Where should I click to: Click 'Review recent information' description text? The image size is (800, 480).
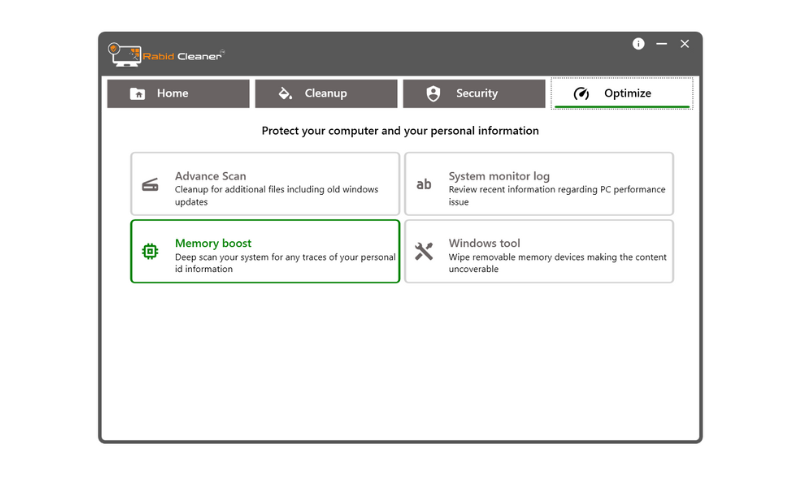pyautogui.click(x=557, y=195)
